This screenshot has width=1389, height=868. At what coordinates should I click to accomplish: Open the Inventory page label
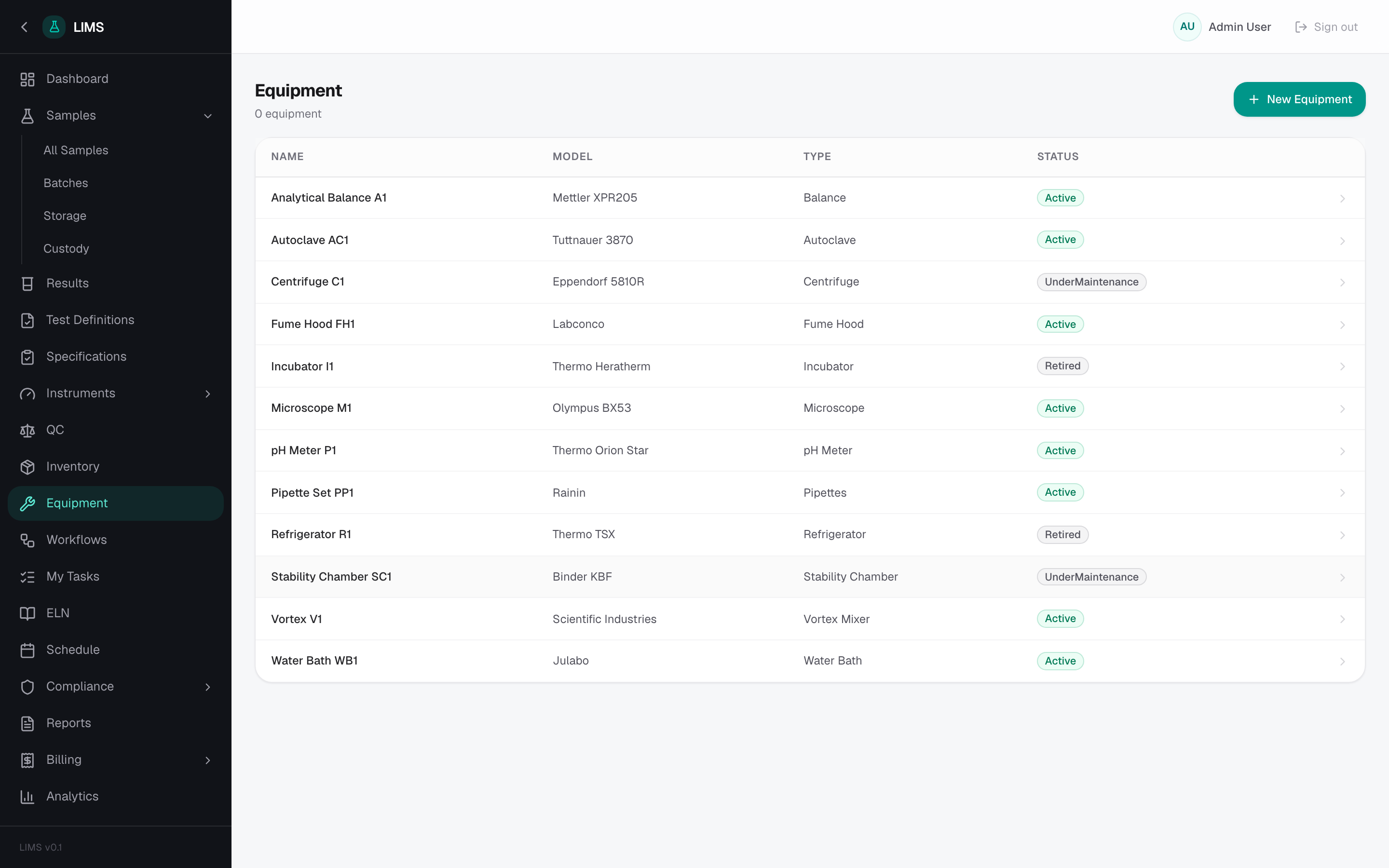point(73,467)
